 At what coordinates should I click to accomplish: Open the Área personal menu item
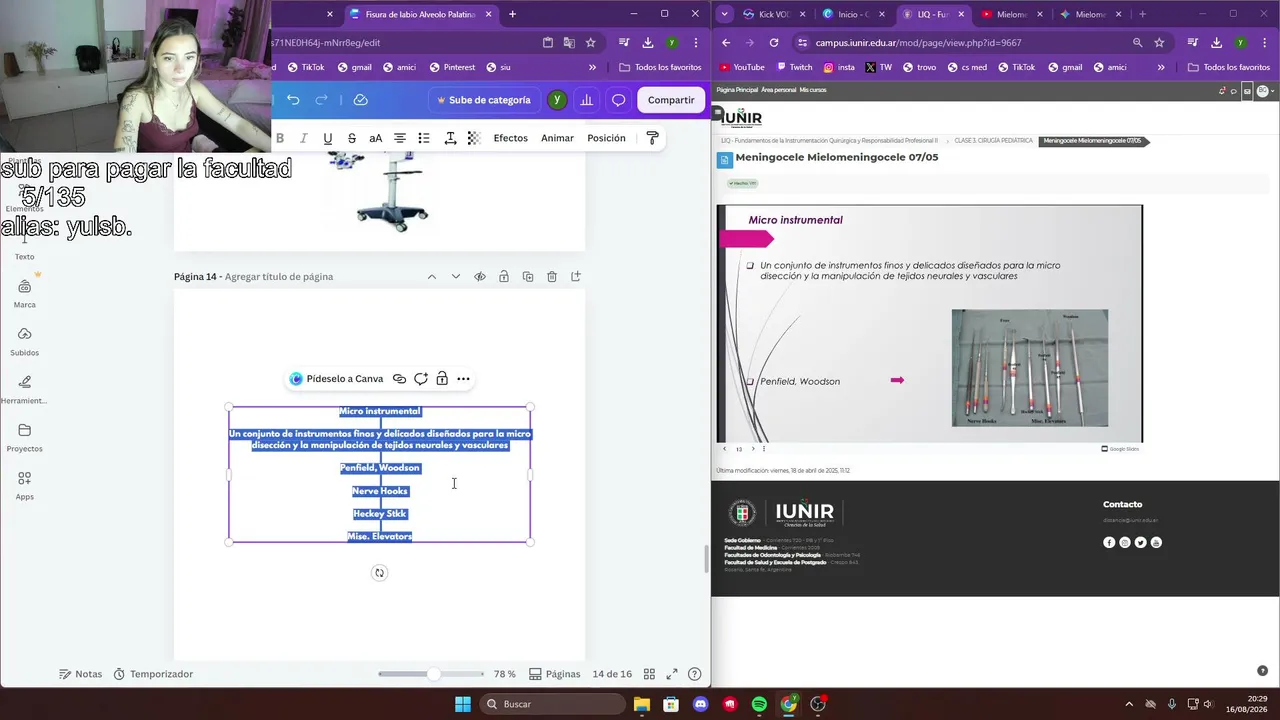coord(778,90)
